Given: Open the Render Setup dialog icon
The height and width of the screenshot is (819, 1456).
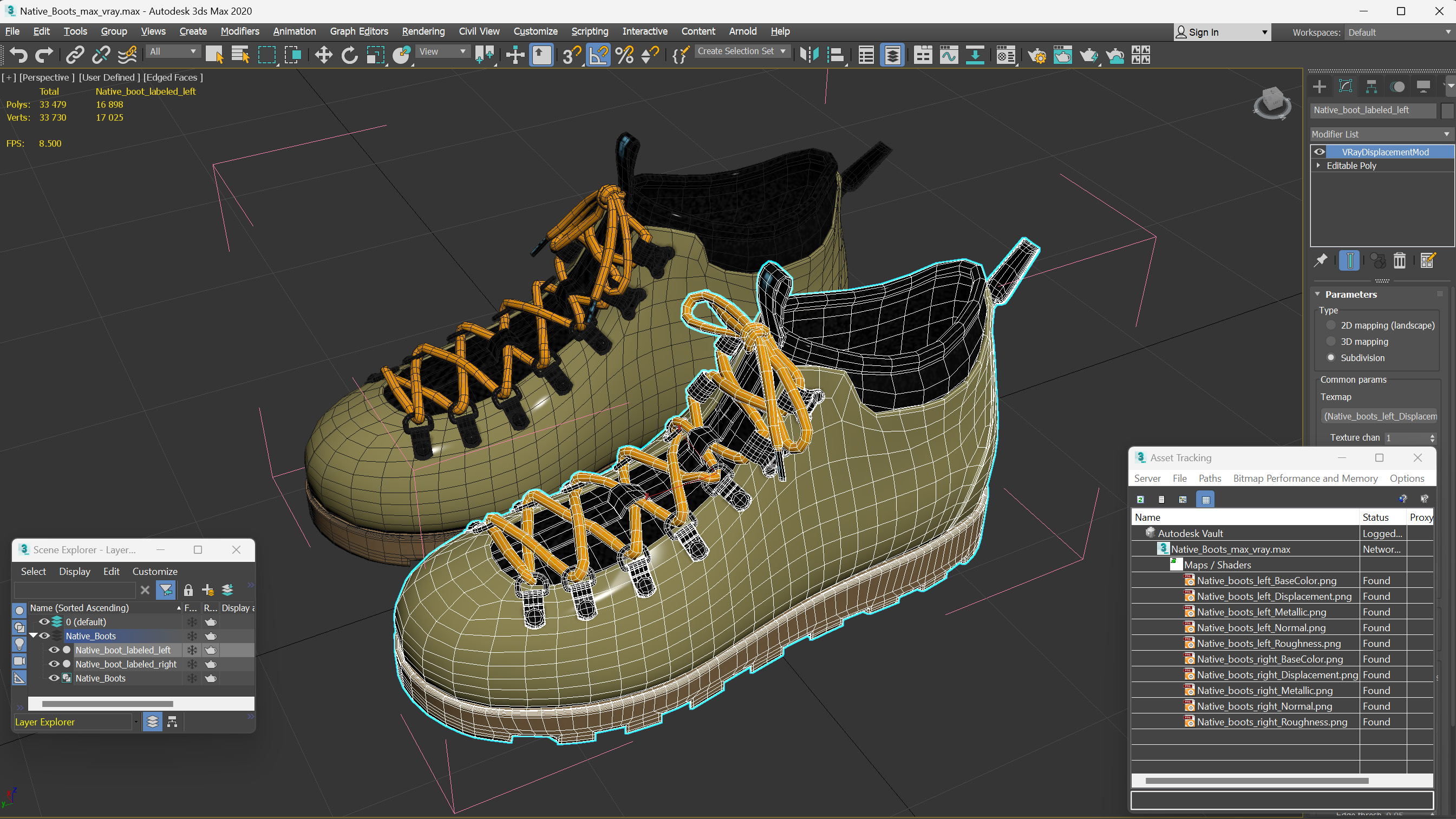Looking at the screenshot, I should [x=1036, y=55].
